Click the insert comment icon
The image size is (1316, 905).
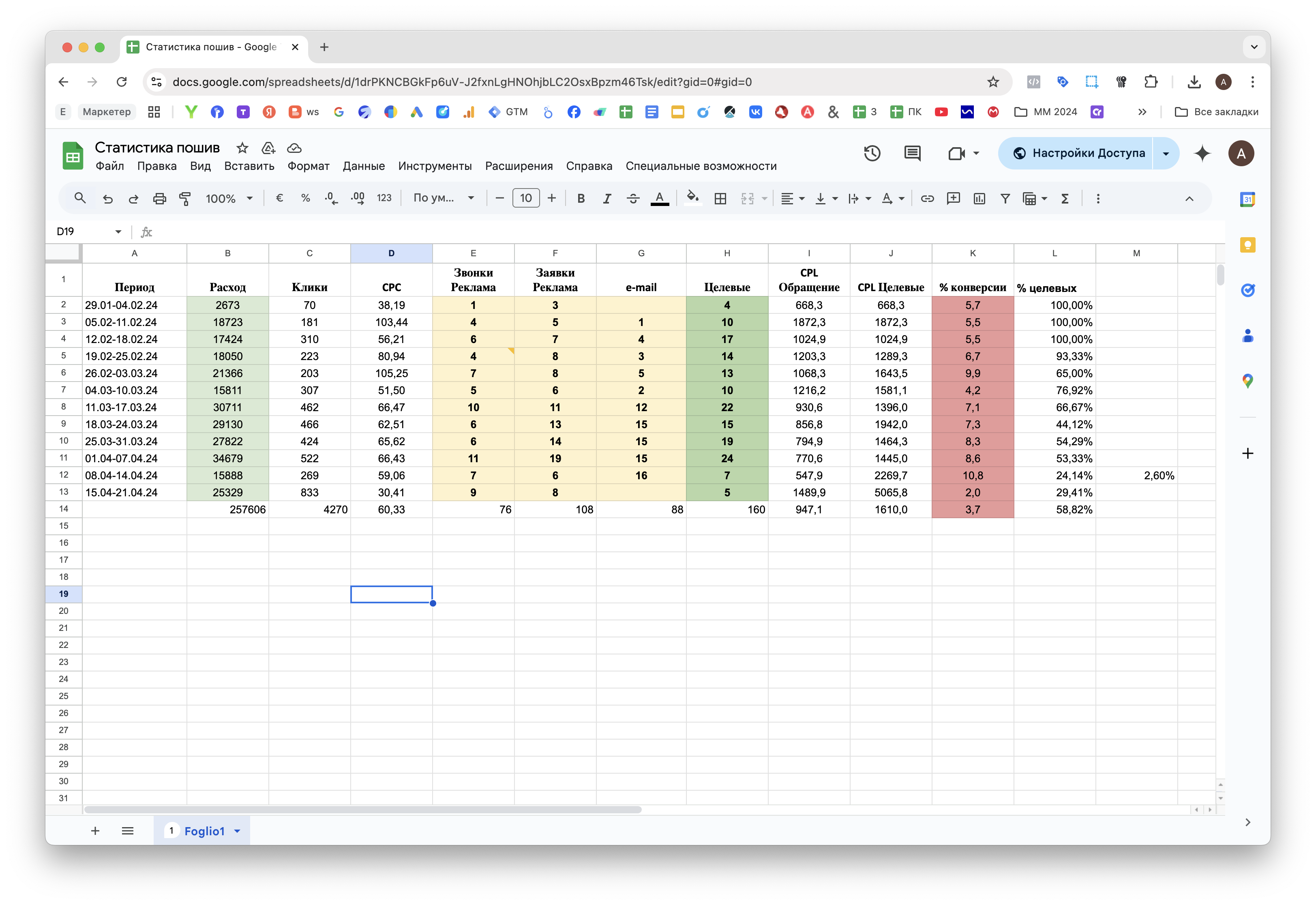[x=953, y=198]
